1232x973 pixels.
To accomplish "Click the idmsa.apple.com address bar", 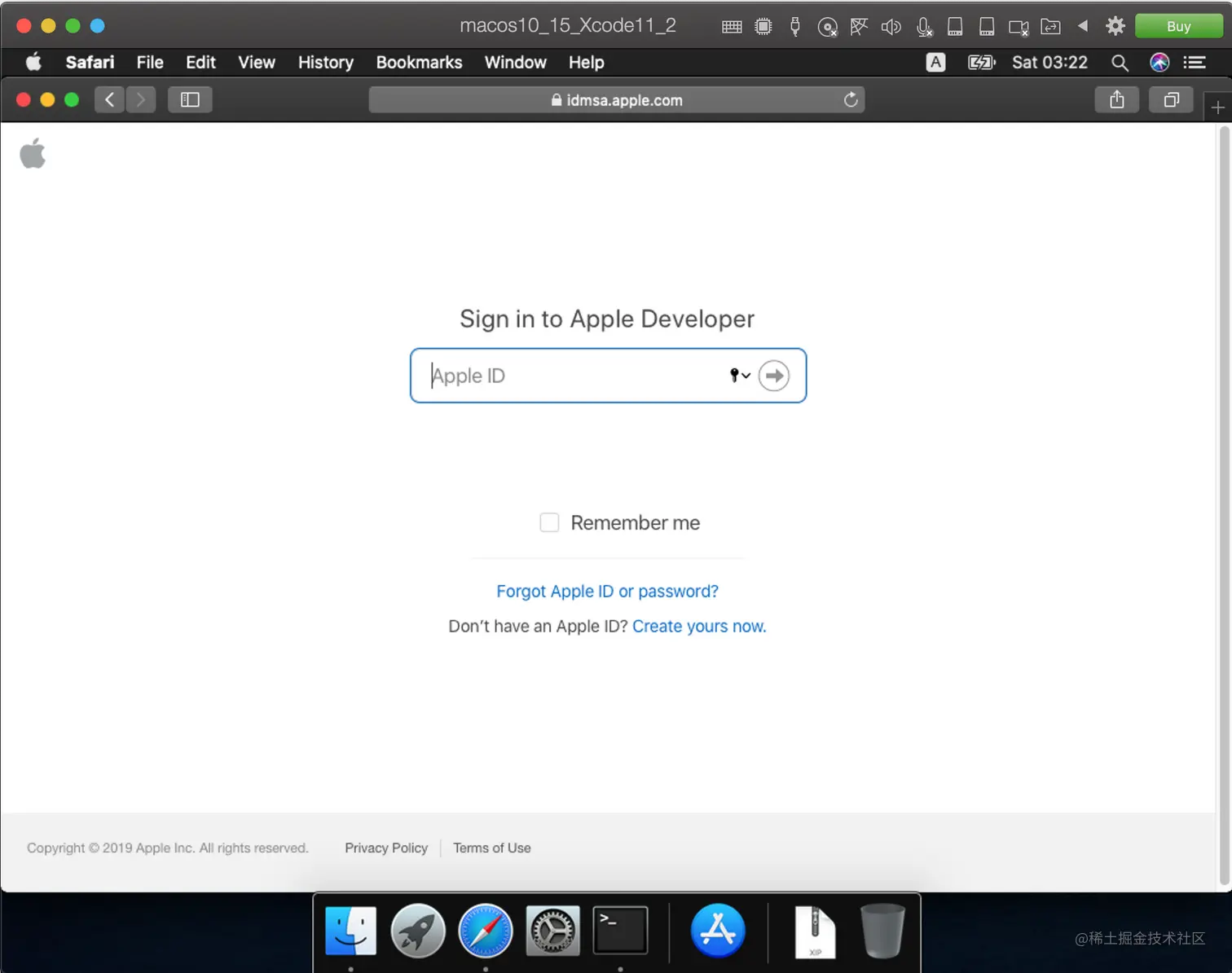I will coord(616,99).
